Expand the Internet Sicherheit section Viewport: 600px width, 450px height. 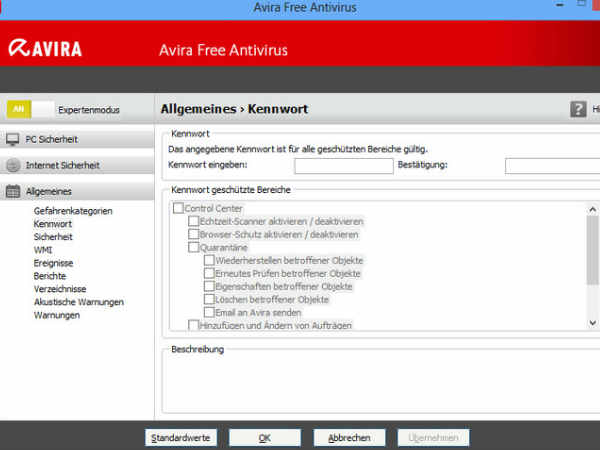pyautogui.click(x=77, y=165)
